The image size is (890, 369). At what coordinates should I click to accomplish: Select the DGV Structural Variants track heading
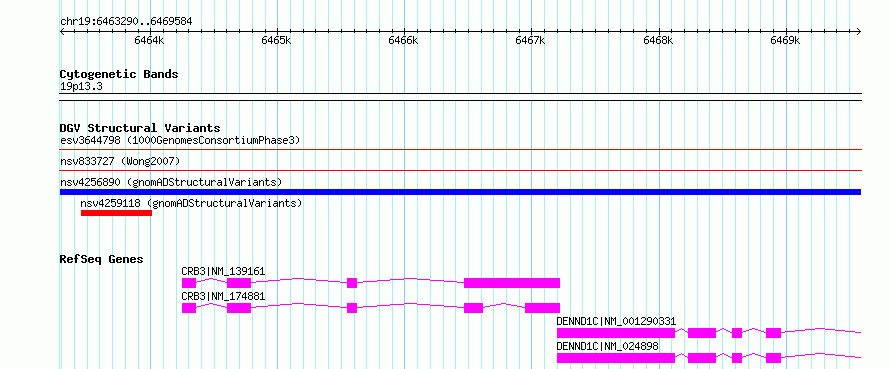point(140,128)
